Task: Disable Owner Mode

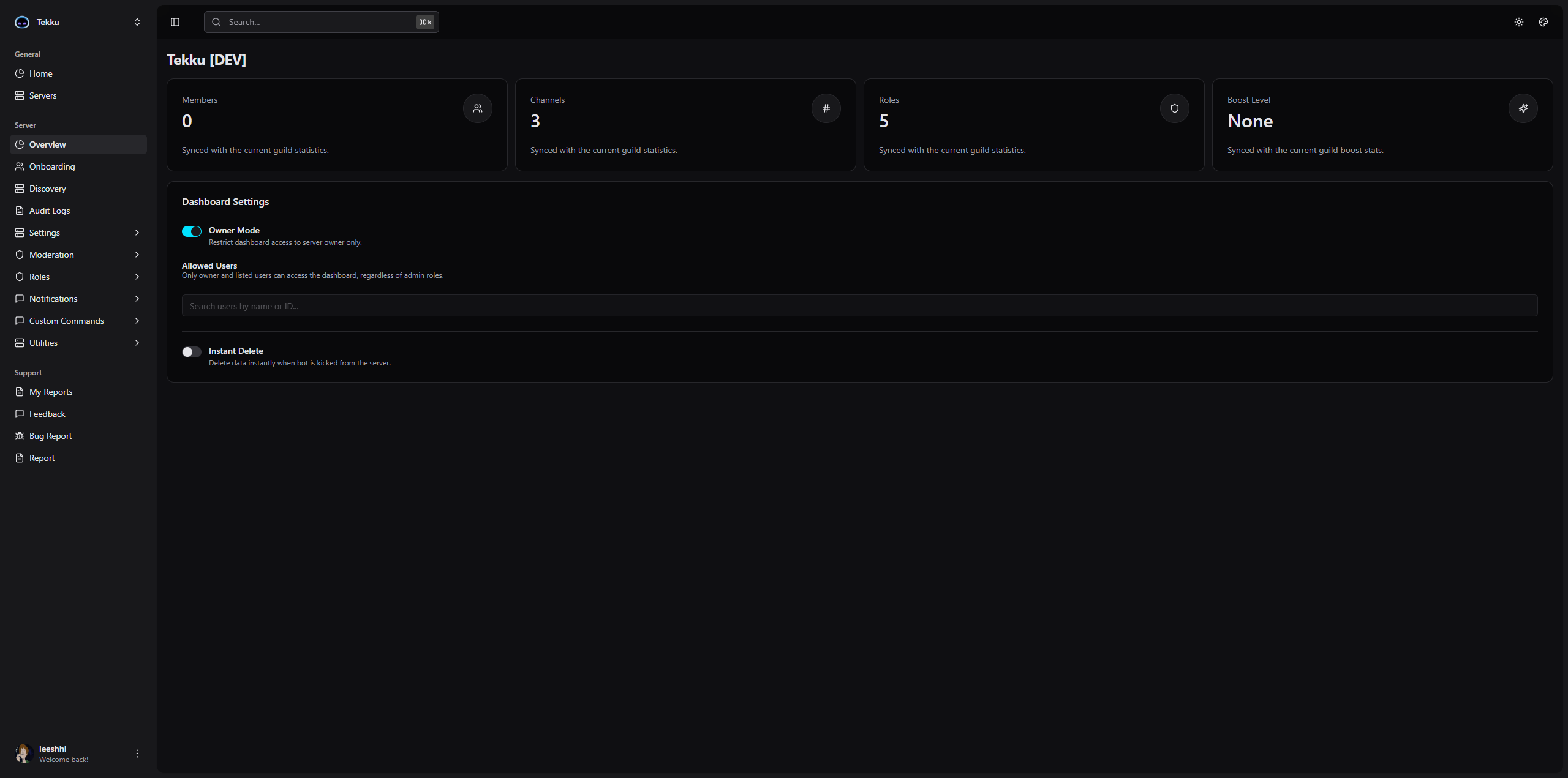Action: click(x=191, y=231)
